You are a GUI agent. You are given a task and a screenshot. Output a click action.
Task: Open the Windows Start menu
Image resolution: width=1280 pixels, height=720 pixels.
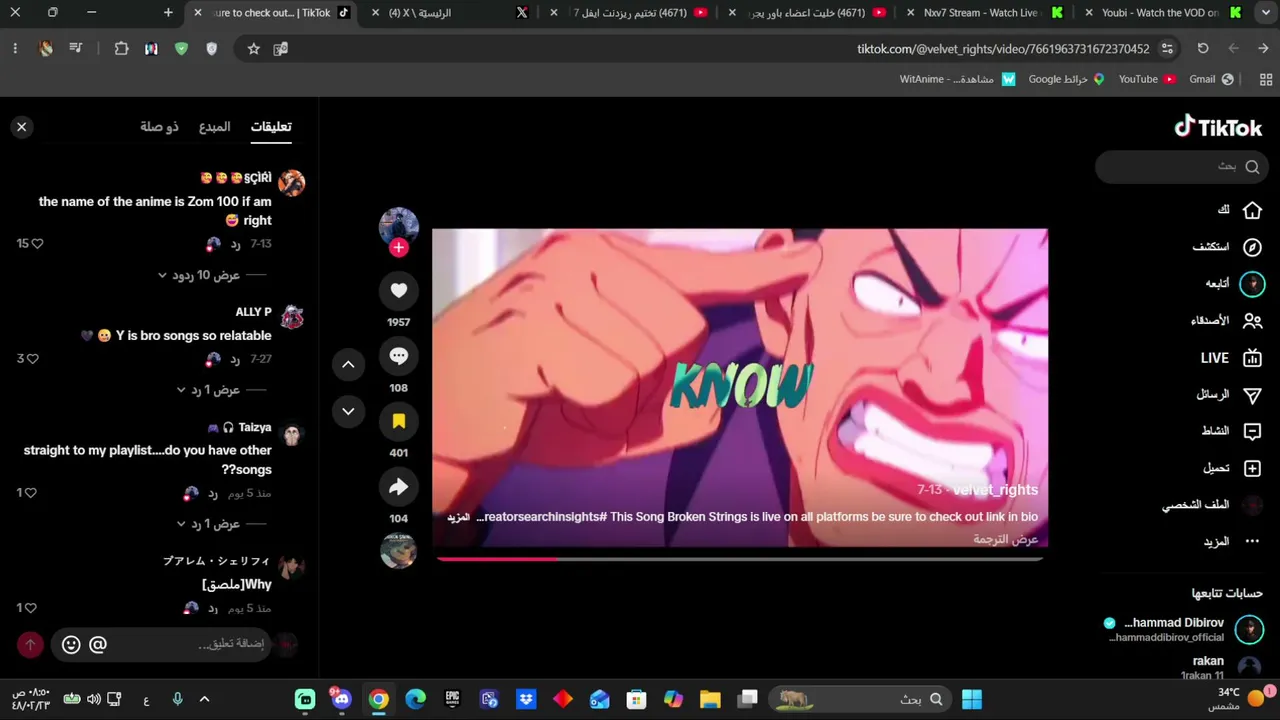point(972,699)
